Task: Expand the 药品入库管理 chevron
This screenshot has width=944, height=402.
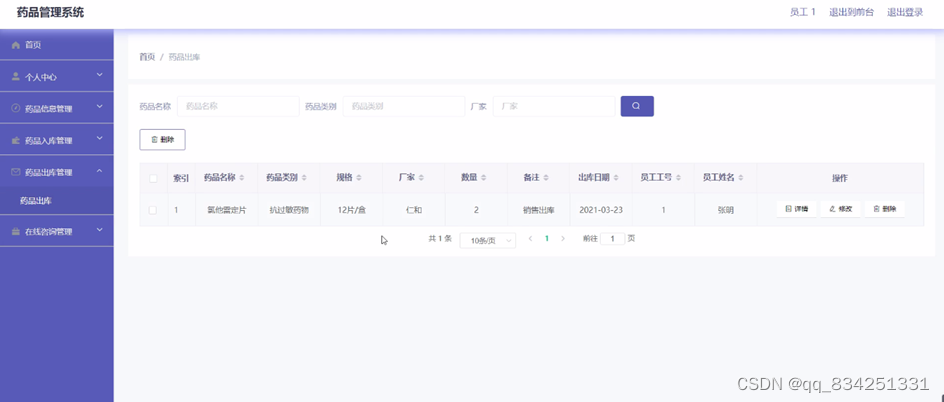Action: (100, 139)
